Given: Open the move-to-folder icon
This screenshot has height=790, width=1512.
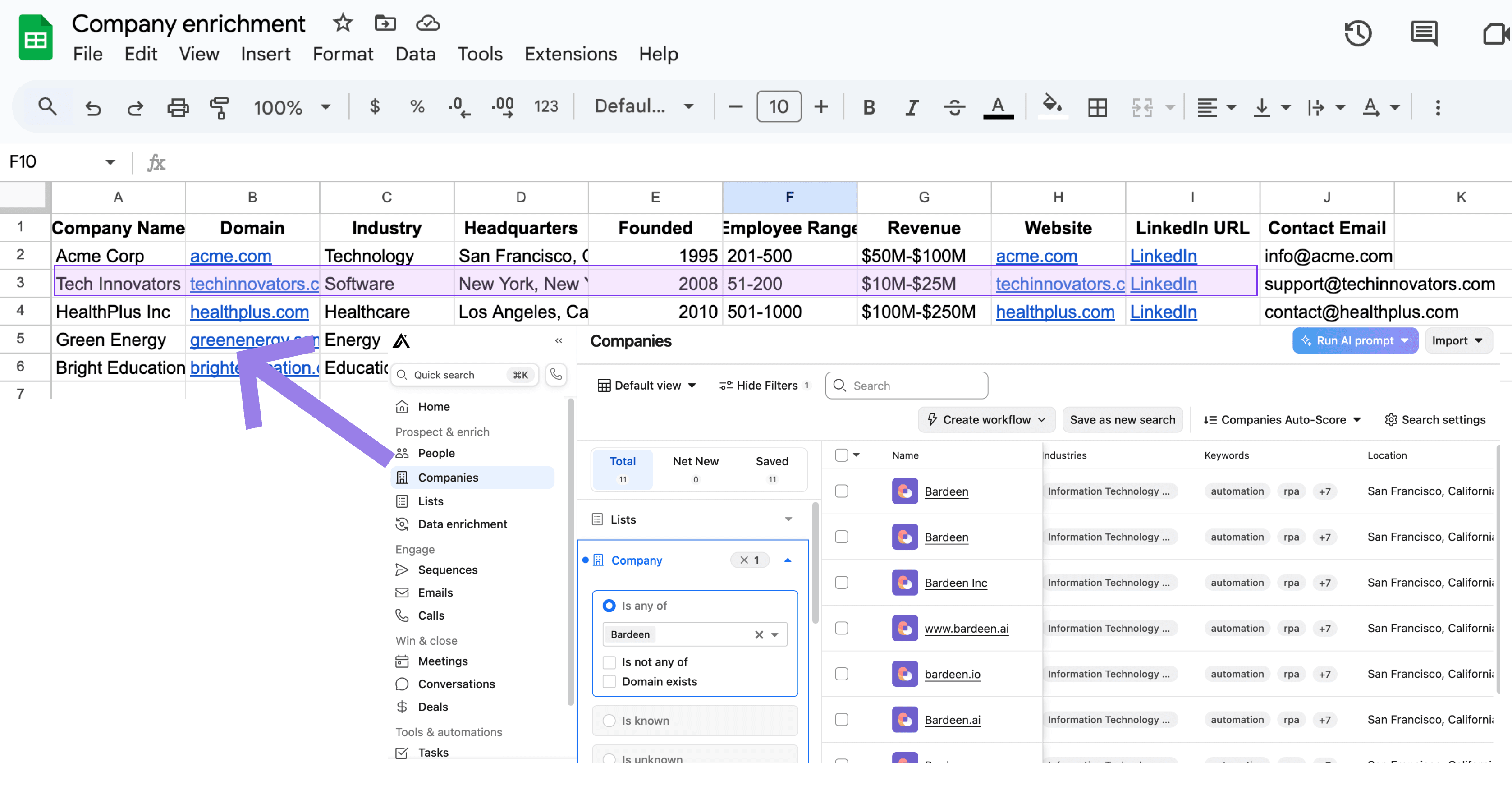Looking at the screenshot, I should point(385,23).
